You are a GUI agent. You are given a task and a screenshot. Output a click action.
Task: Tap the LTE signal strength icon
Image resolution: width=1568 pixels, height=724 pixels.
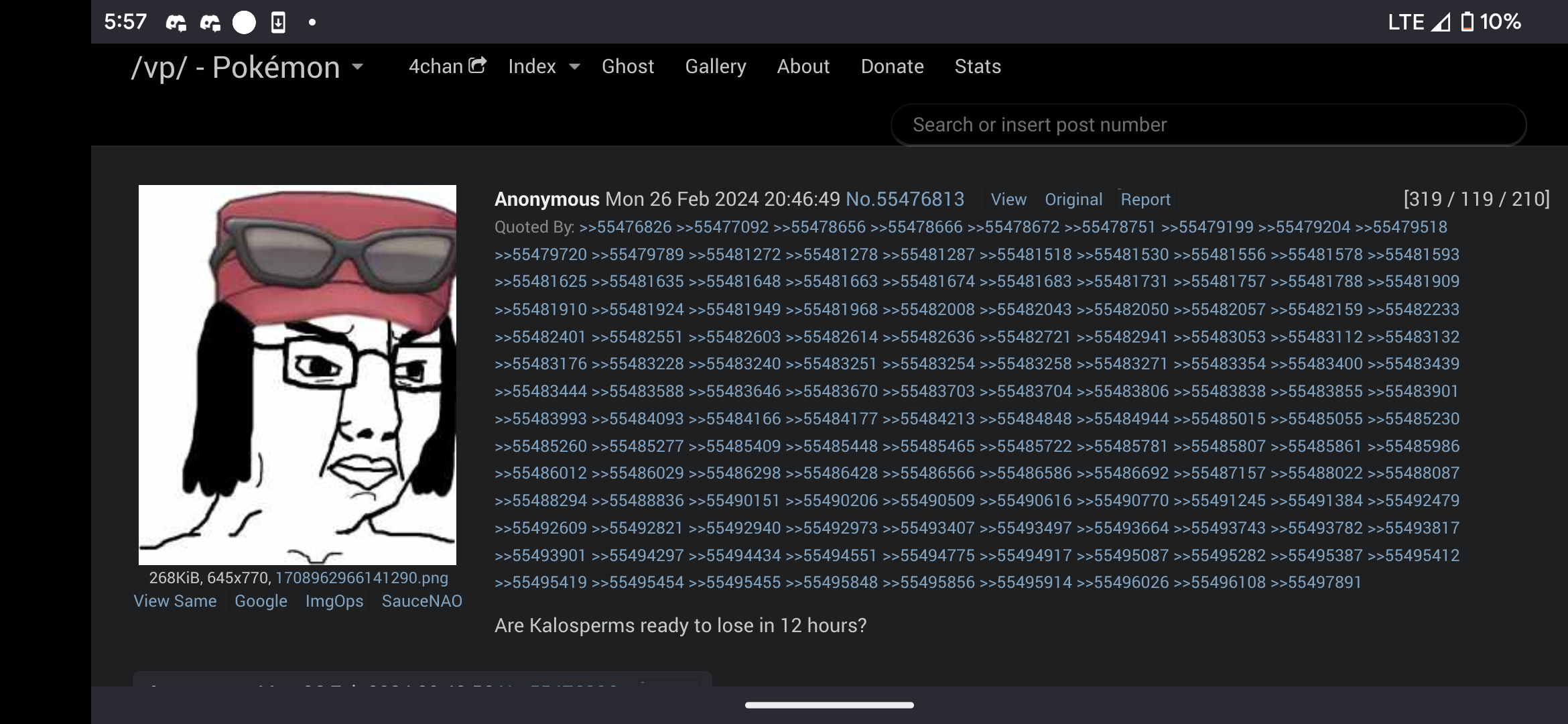pos(1440,22)
